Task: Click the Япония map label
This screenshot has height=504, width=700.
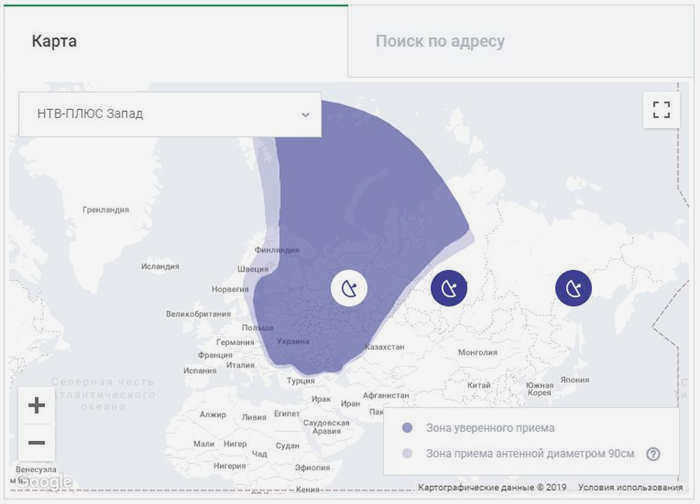Action: [575, 379]
